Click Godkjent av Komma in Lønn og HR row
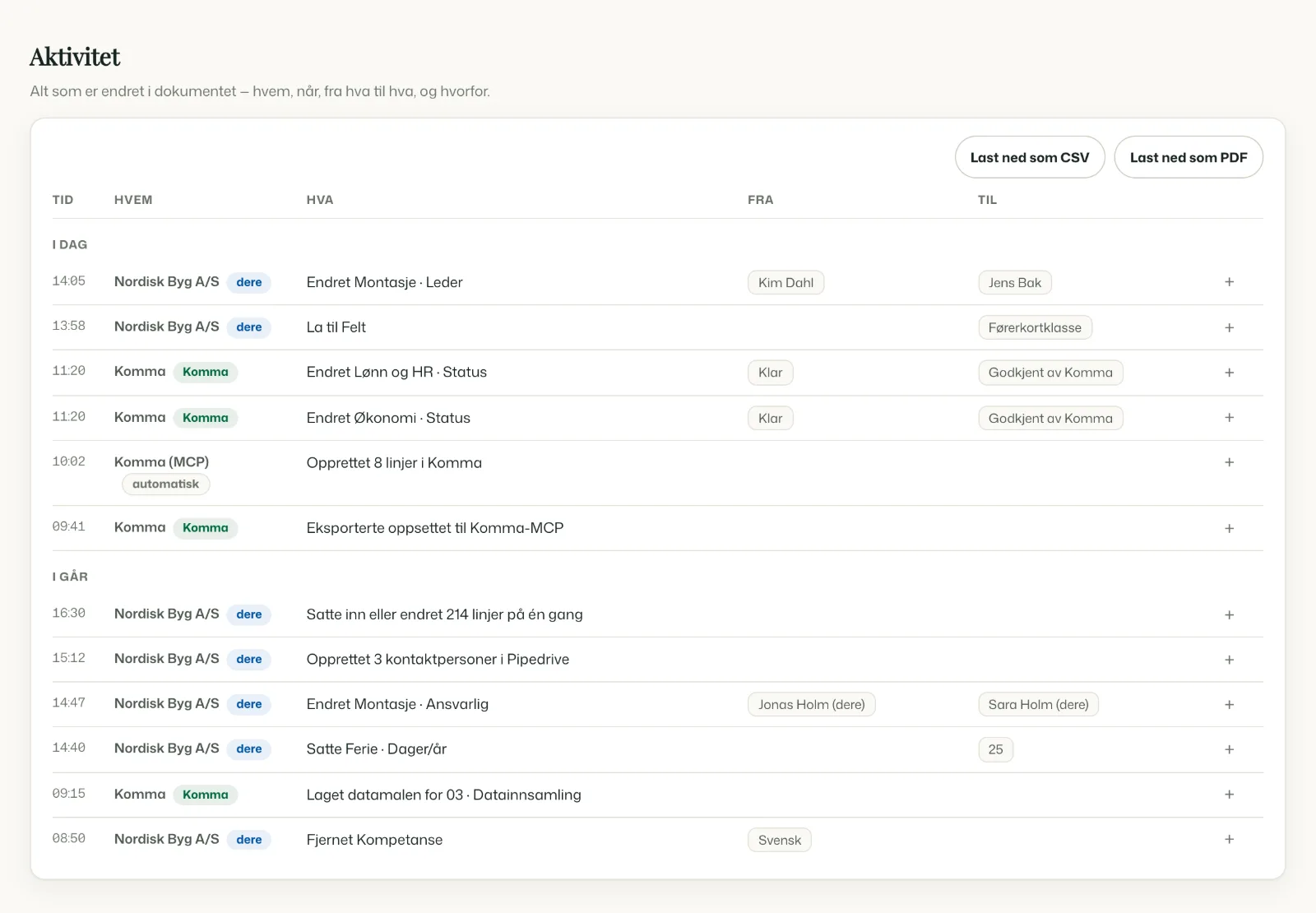This screenshot has height=913, width=1316. click(x=1050, y=373)
